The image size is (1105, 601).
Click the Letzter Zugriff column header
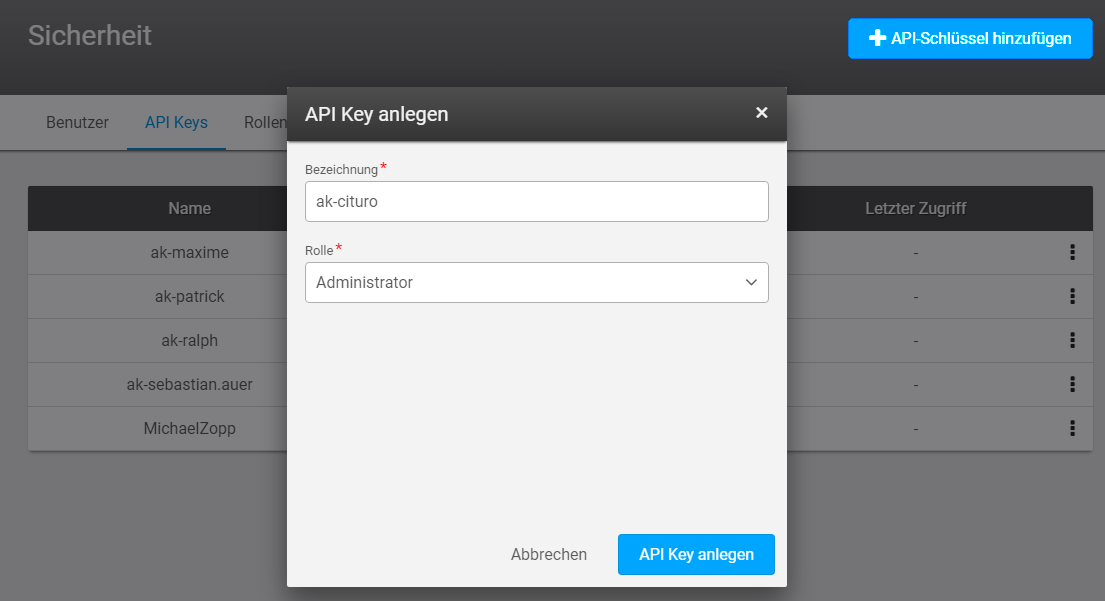click(x=915, y=208)
